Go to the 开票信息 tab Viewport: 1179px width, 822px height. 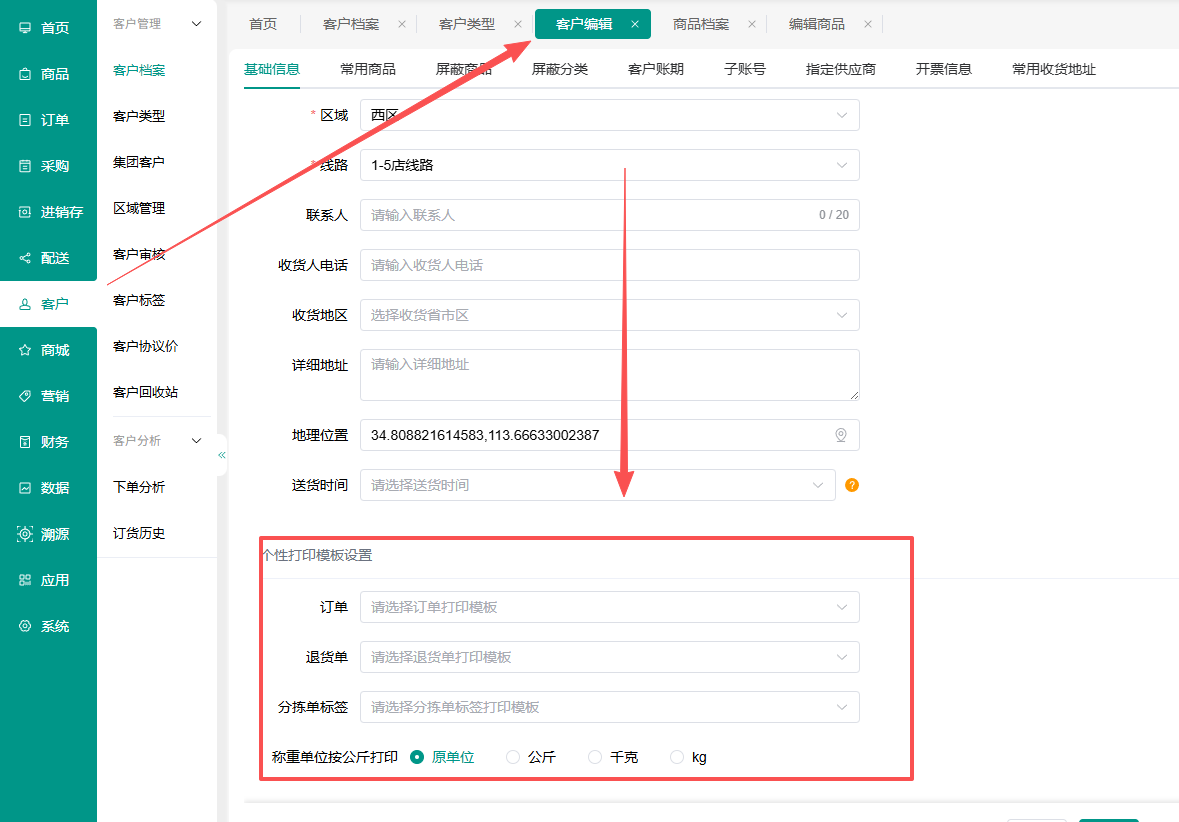tap(944, 69)
